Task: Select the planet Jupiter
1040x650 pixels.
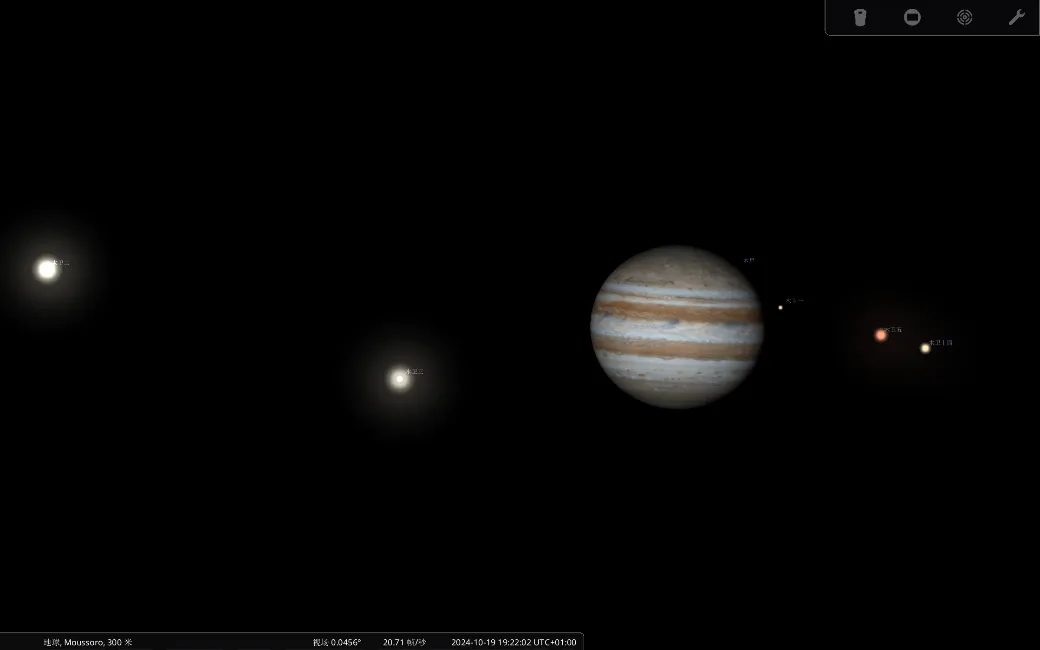Action: coord(677,327)
